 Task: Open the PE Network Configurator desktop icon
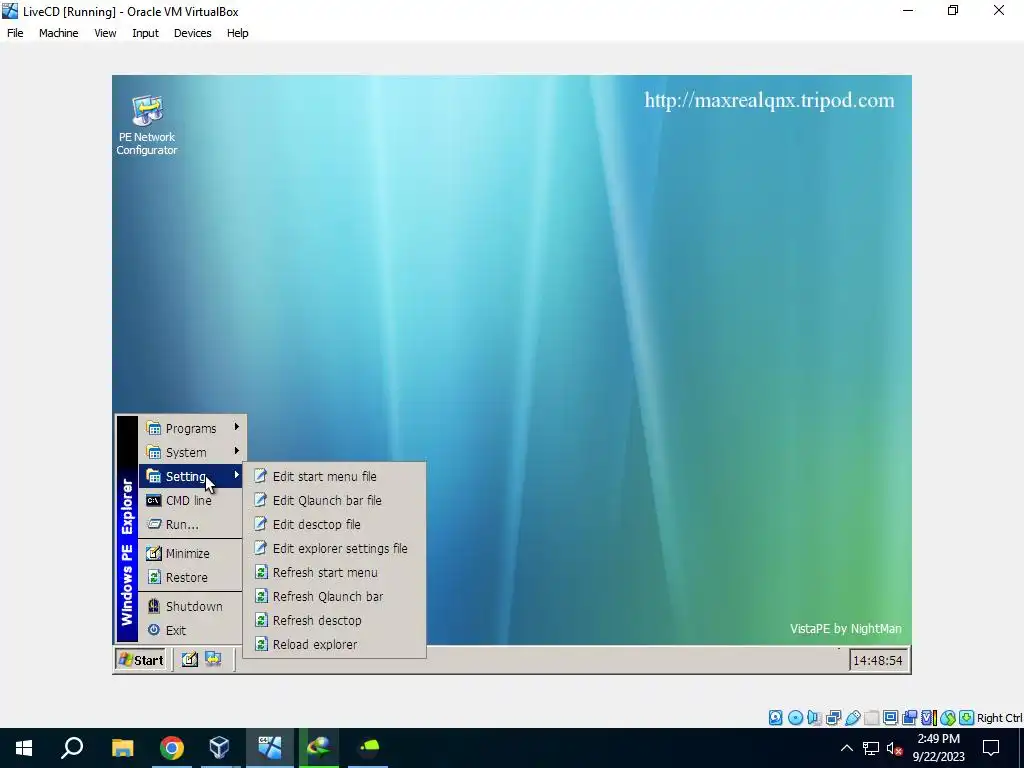click(147, 125)
